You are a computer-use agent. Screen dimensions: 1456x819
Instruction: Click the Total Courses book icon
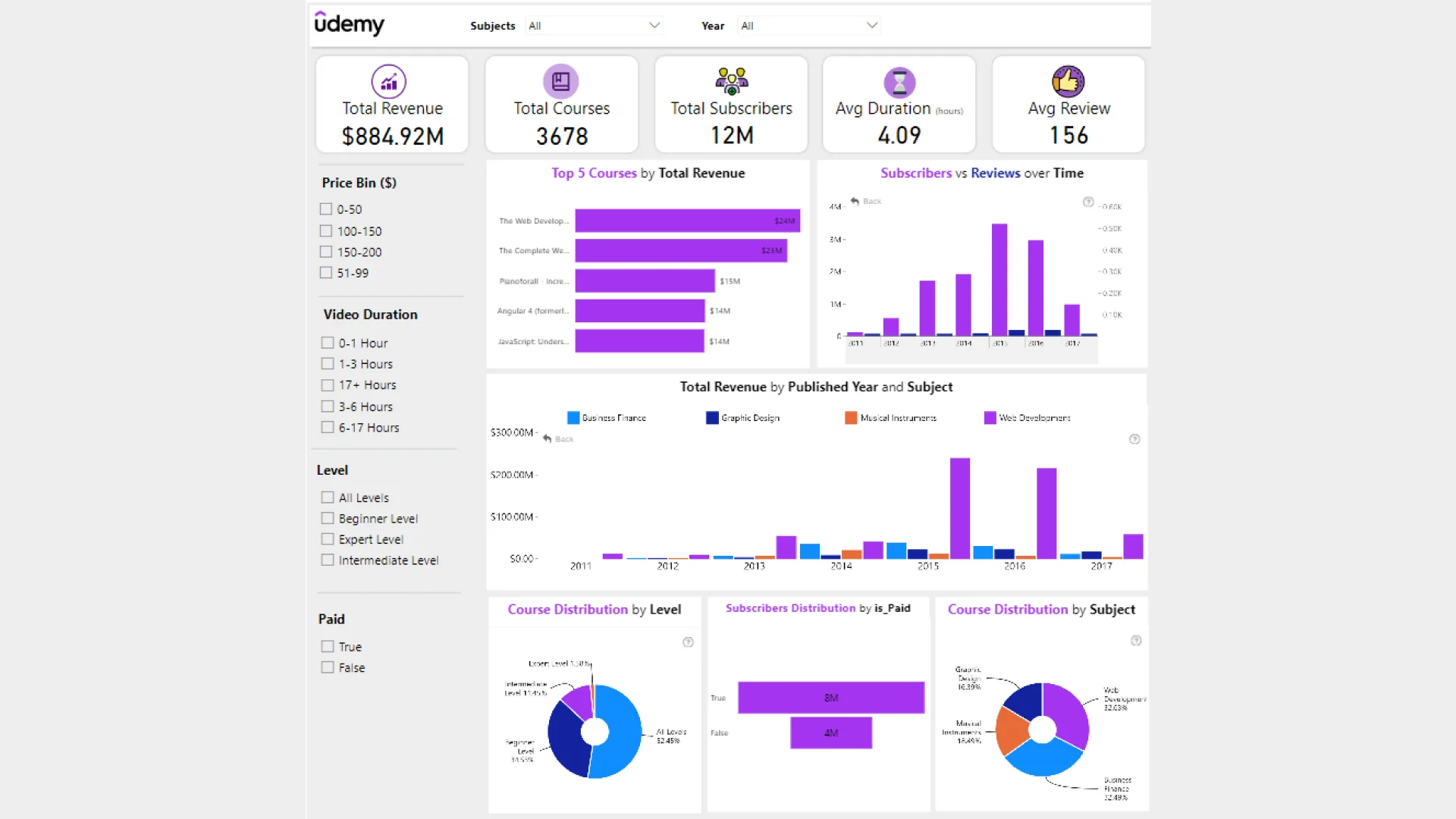pyautogui.click(x=561, y=81)
